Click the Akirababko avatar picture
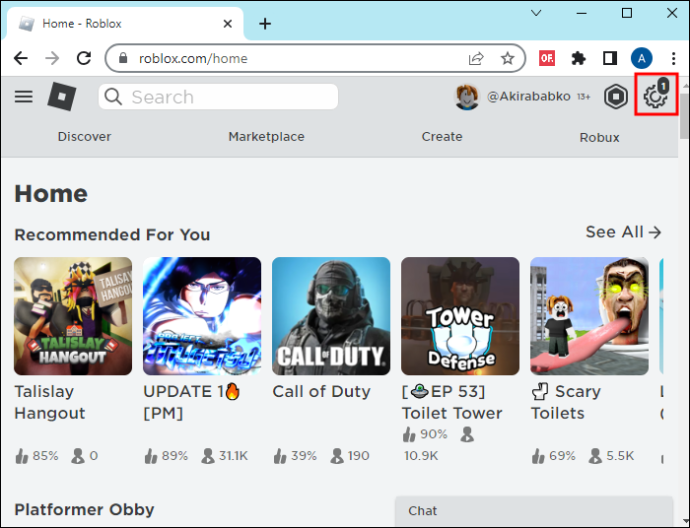 tap(466, 96)
